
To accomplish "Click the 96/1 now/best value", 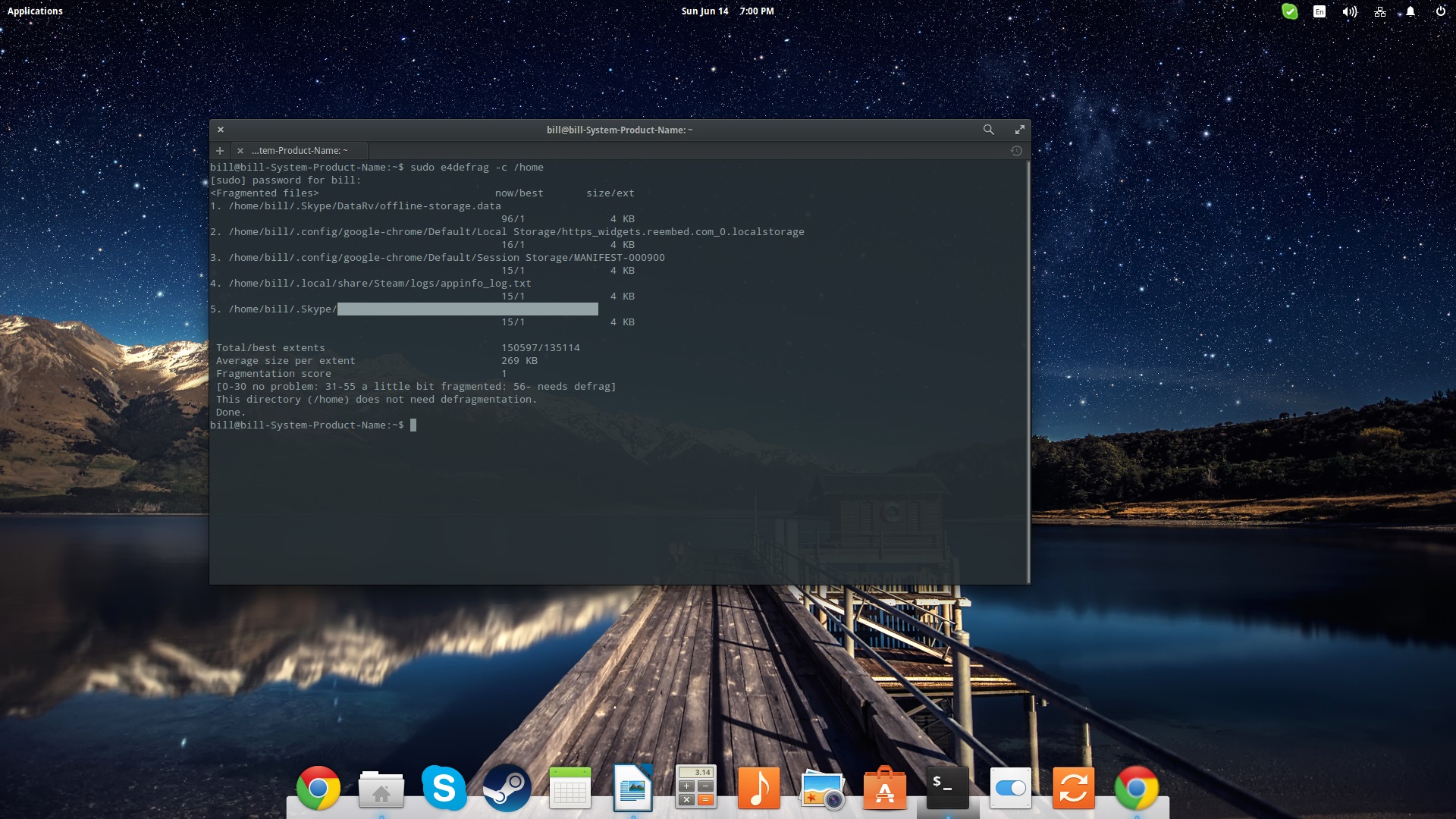I will (513, 218).
